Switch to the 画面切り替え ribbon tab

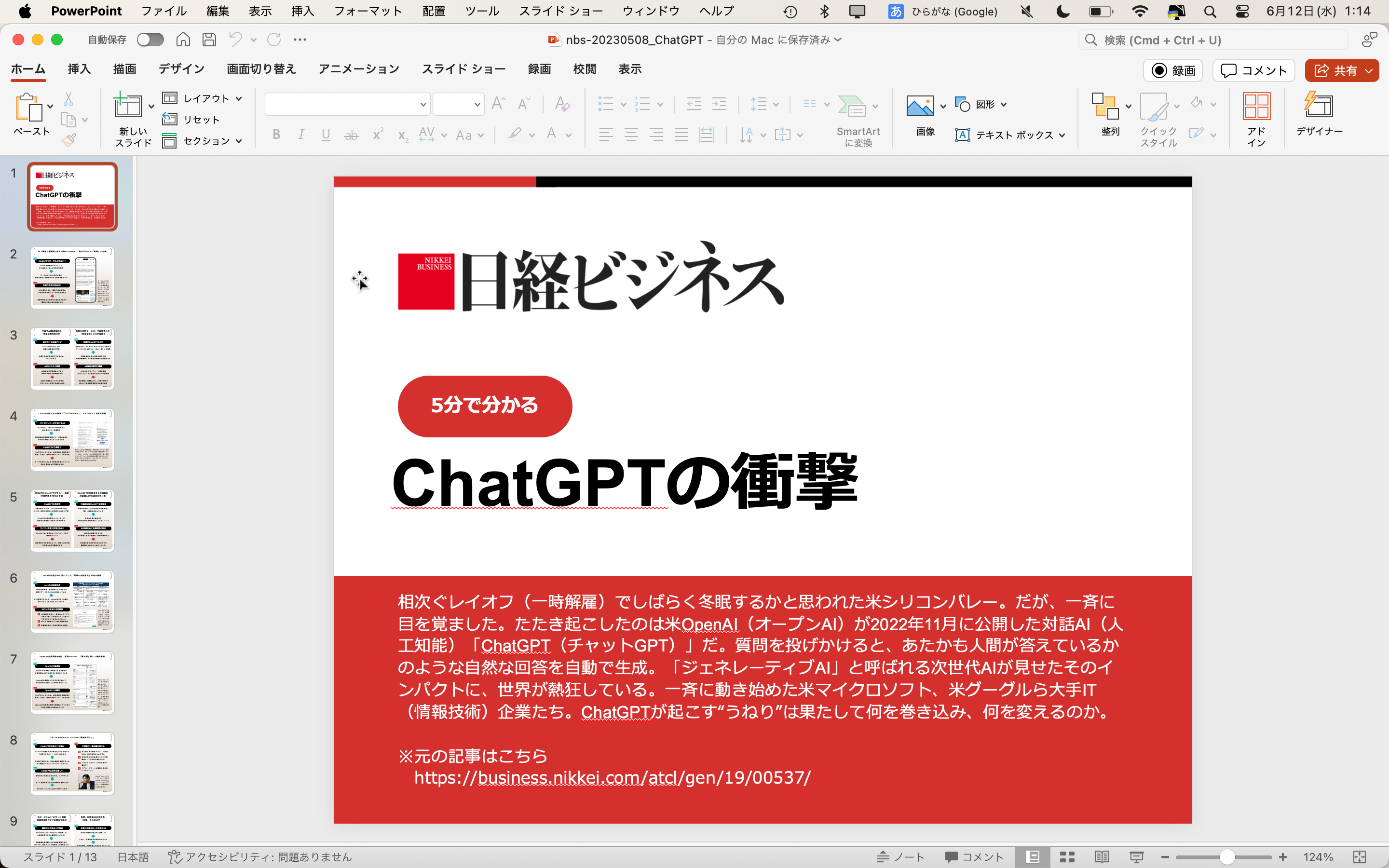point(261,69)
